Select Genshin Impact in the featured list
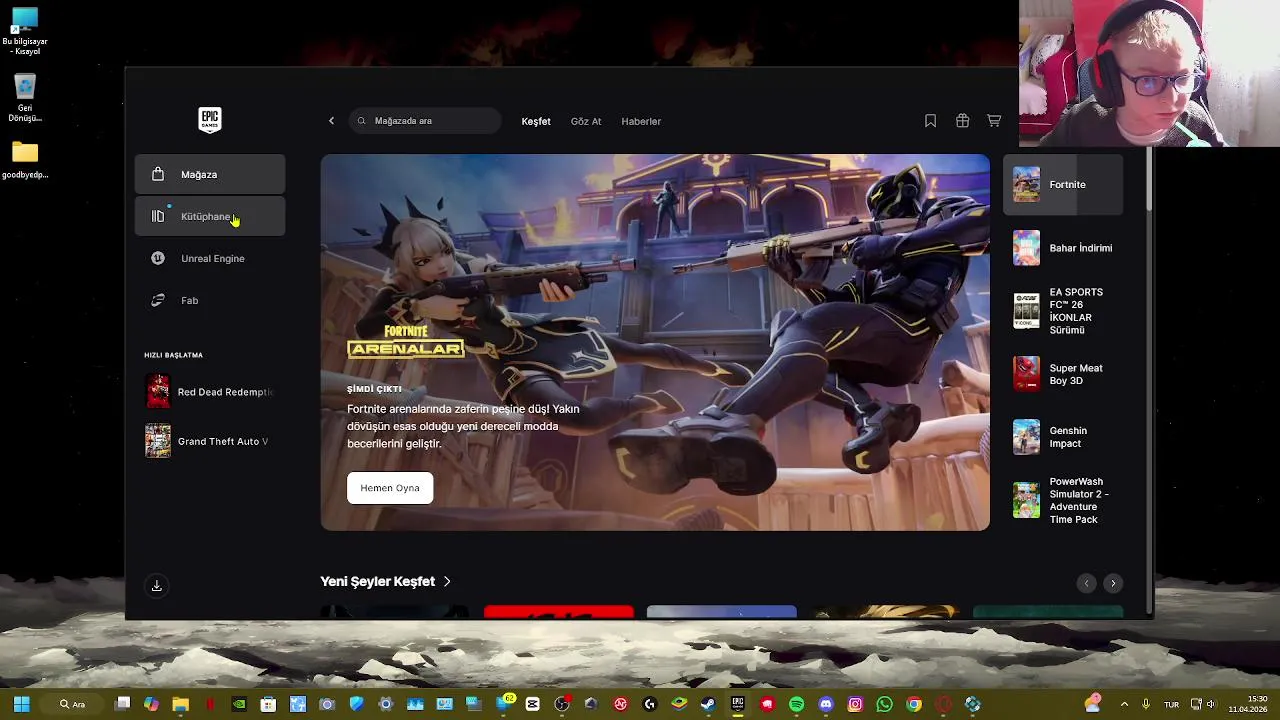 coord(1063,437)
